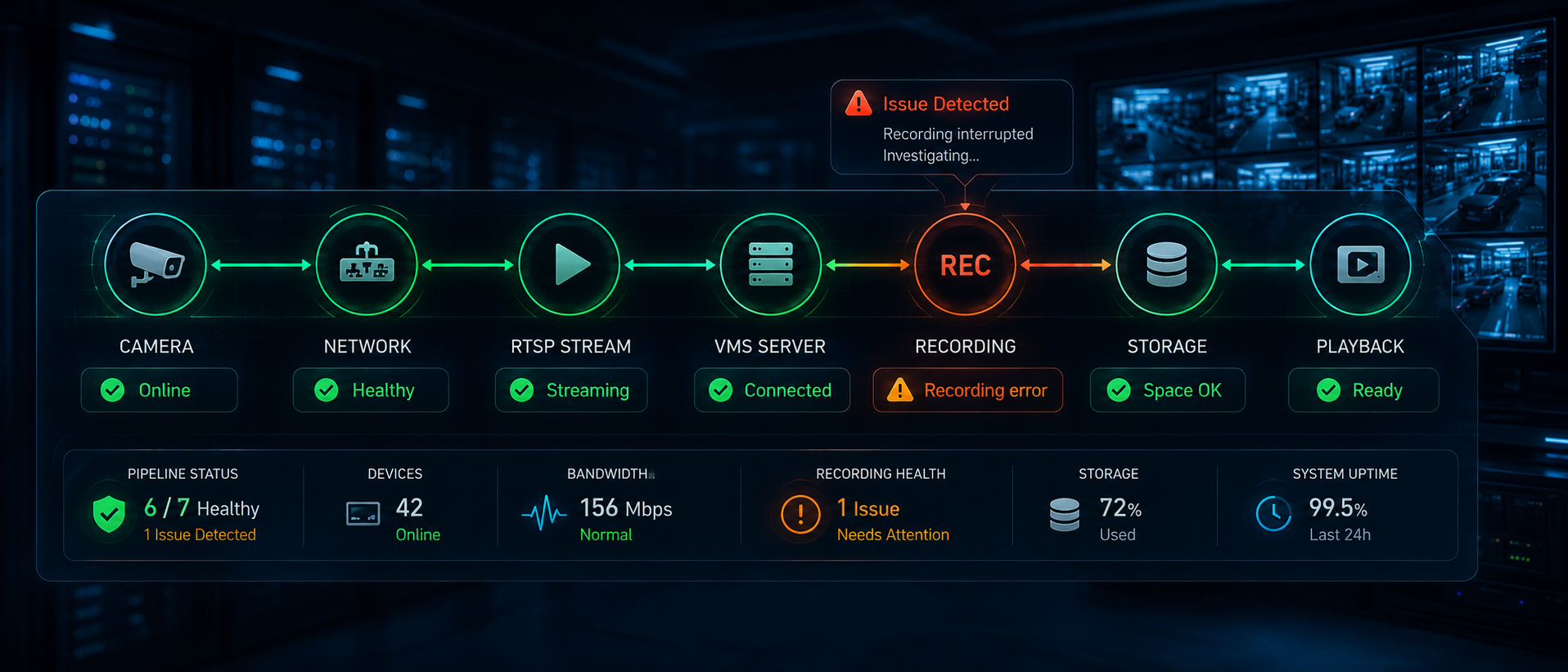The width and height of the screenshot is (1568, 672).
Task: Click the System Uptime clock icon
Action: [1273, 513]
